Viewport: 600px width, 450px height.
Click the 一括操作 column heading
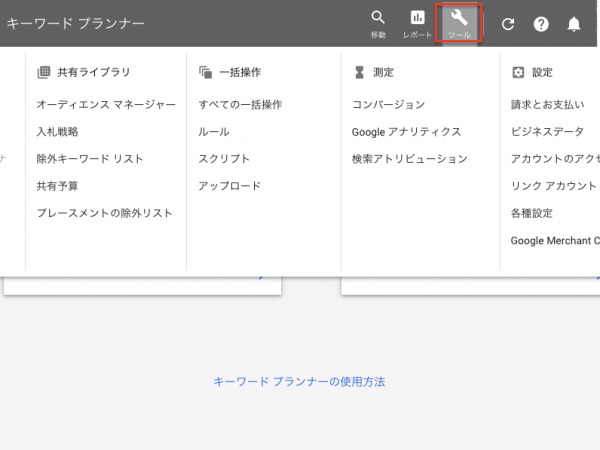pyautogui.click(x=240, y=72)
